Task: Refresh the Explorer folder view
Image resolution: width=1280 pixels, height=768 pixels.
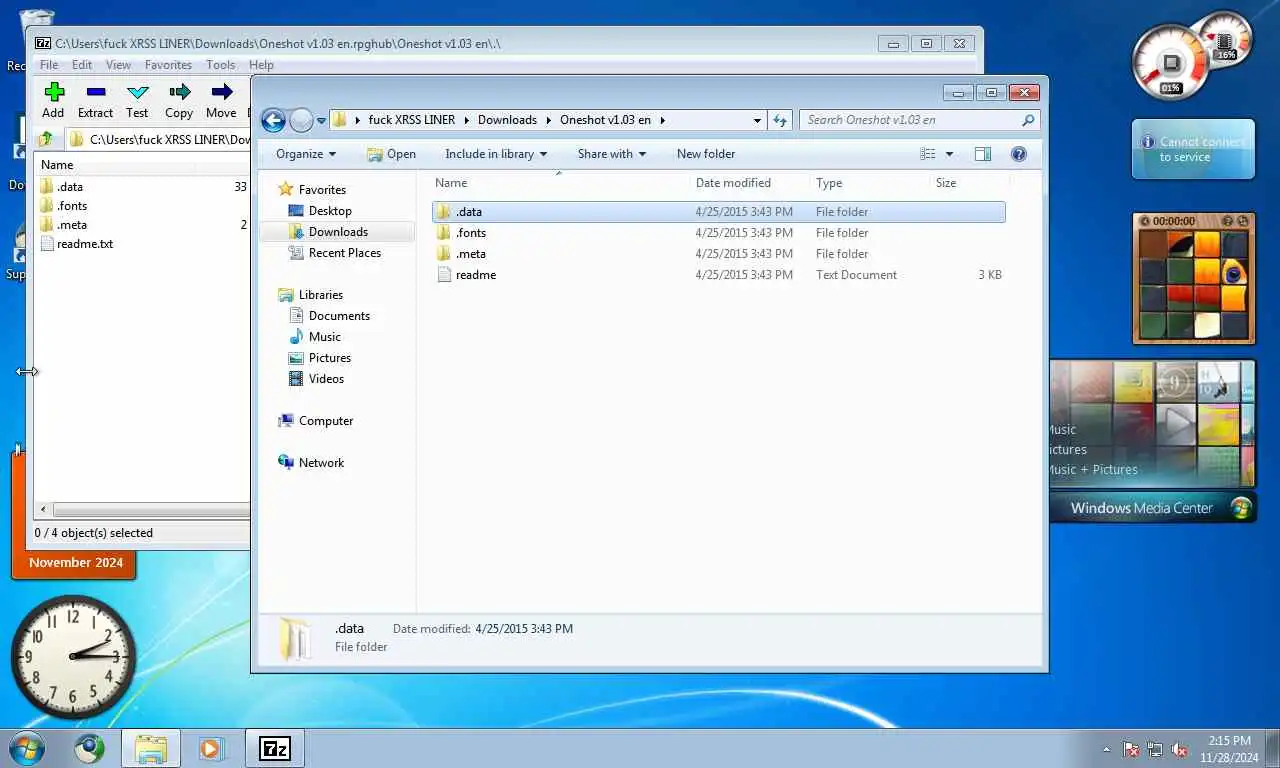Action: (780, 120)
